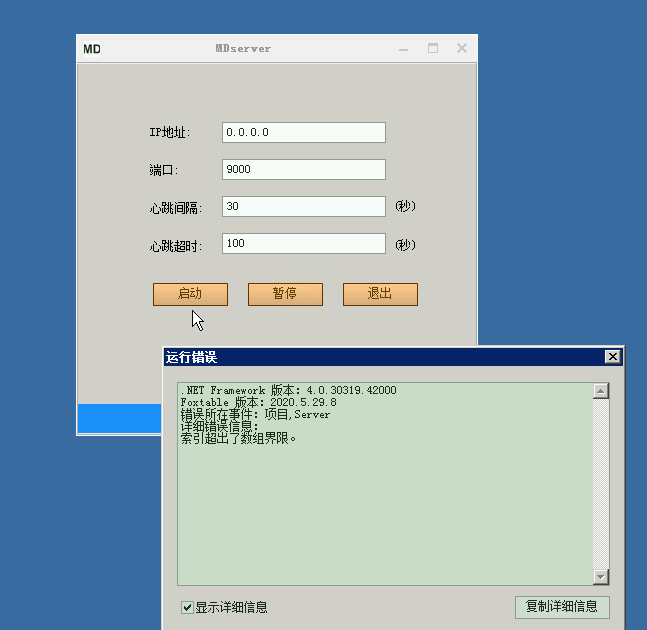Screen dimensions: 647x630
Task: Click the IP地址: label
Action: pos(170,132)
